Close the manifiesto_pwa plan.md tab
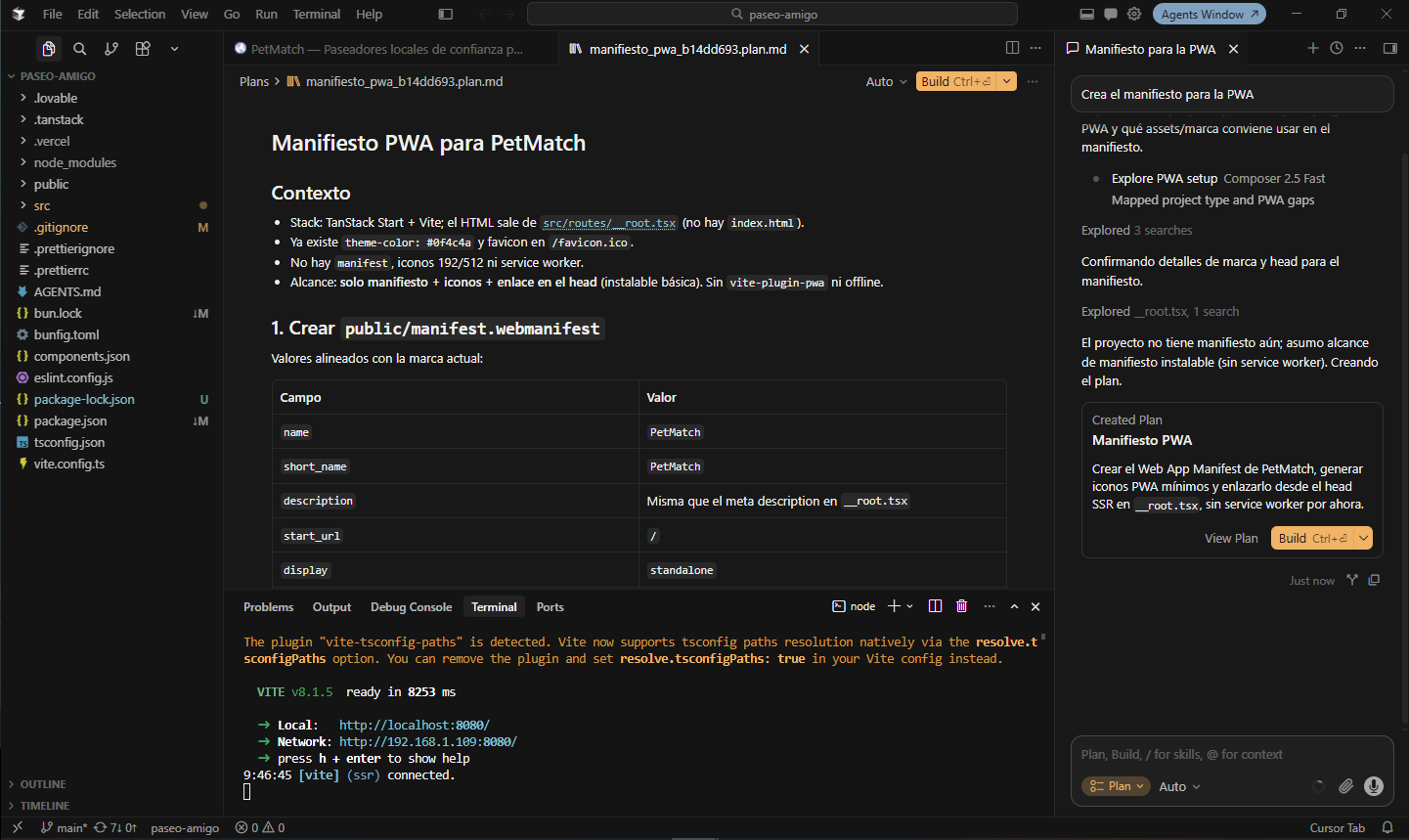The height and width of the screenshot is (840, 1409). point(805,49)
